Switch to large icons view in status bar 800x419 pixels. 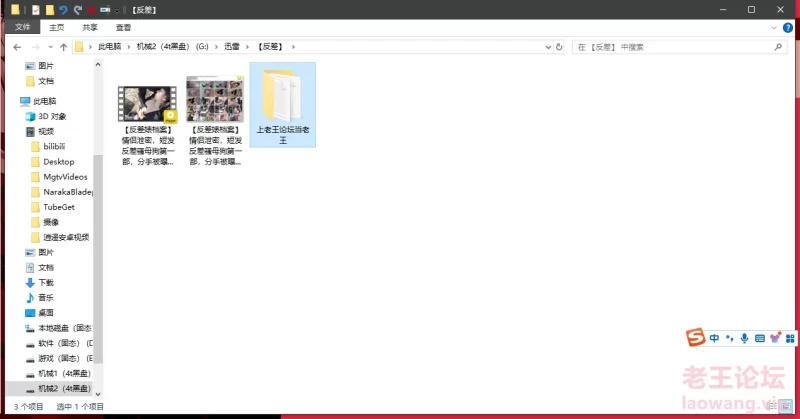click(786, 406)
